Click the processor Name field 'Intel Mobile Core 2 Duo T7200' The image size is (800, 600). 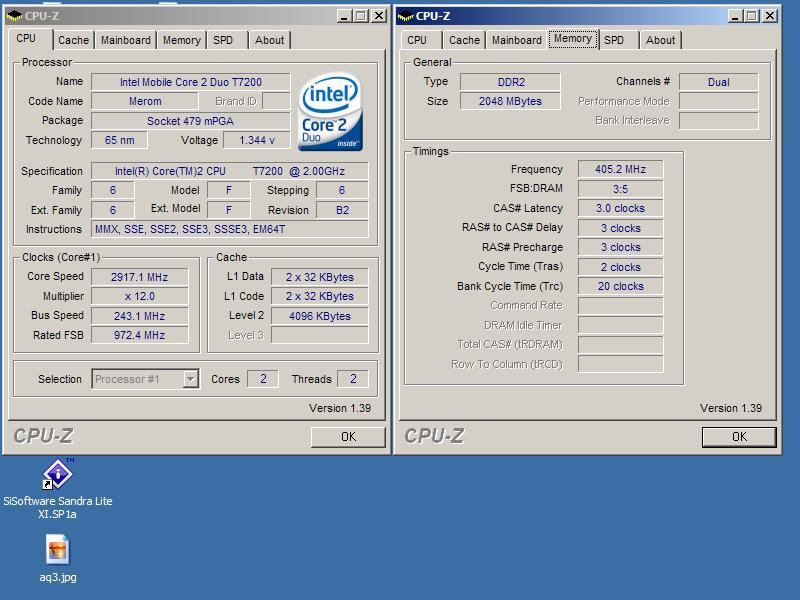[191, 82]
